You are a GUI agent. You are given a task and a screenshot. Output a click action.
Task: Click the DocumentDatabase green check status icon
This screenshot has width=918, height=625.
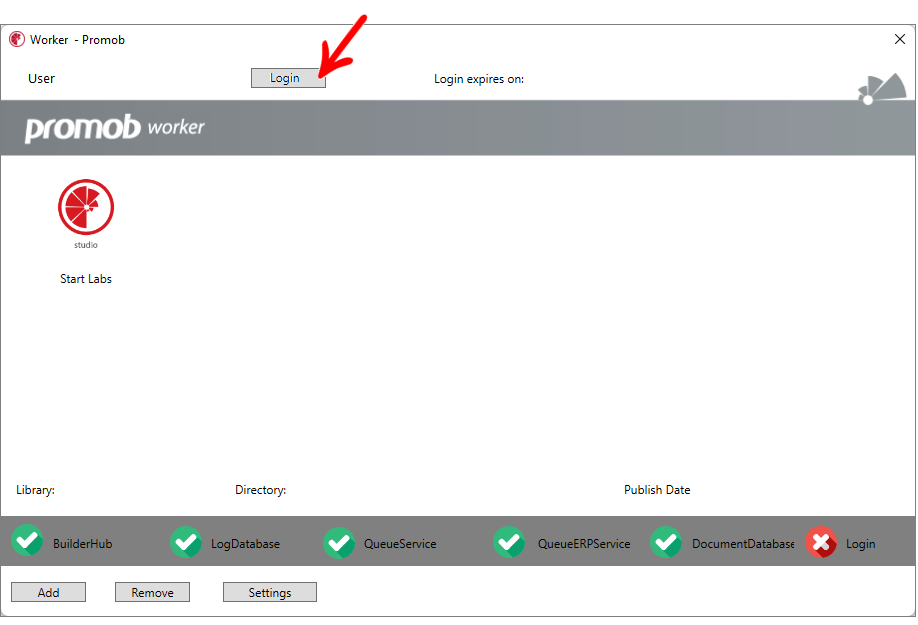666,542
